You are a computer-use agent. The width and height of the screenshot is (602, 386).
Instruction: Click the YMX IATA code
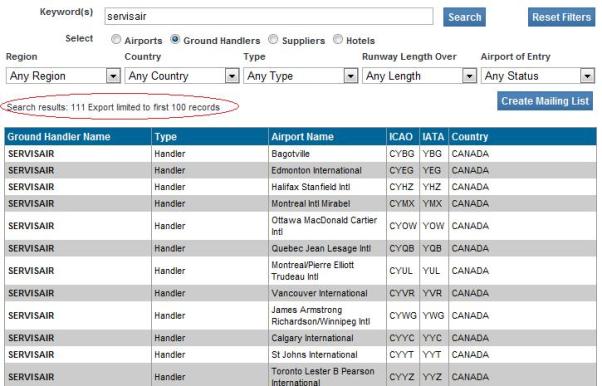coord(432,203)
